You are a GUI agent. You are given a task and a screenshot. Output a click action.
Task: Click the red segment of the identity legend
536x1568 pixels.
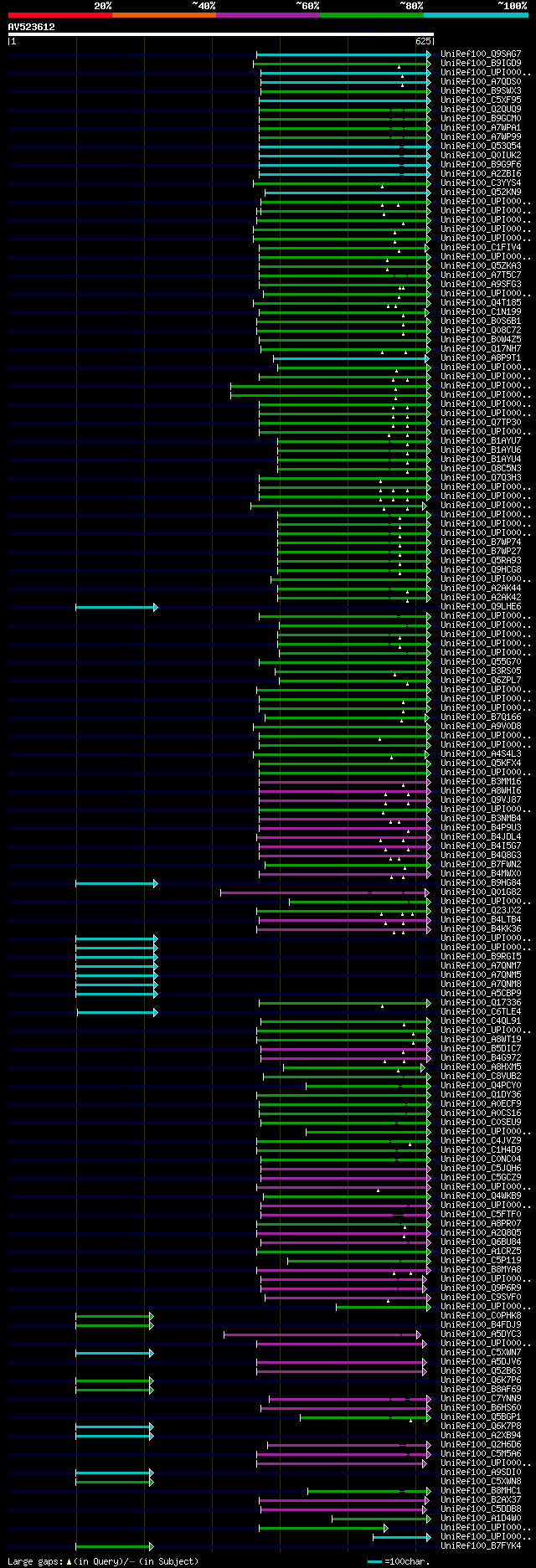pos(60,14)
